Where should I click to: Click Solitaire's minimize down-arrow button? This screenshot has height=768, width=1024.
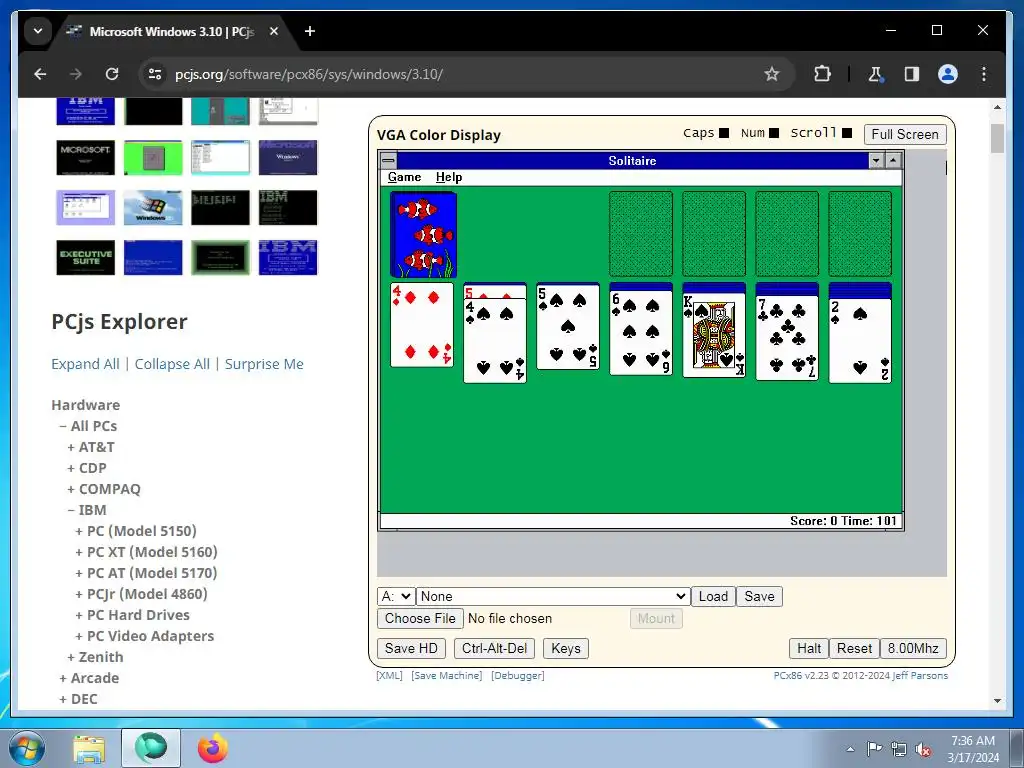tap(876, 161)
